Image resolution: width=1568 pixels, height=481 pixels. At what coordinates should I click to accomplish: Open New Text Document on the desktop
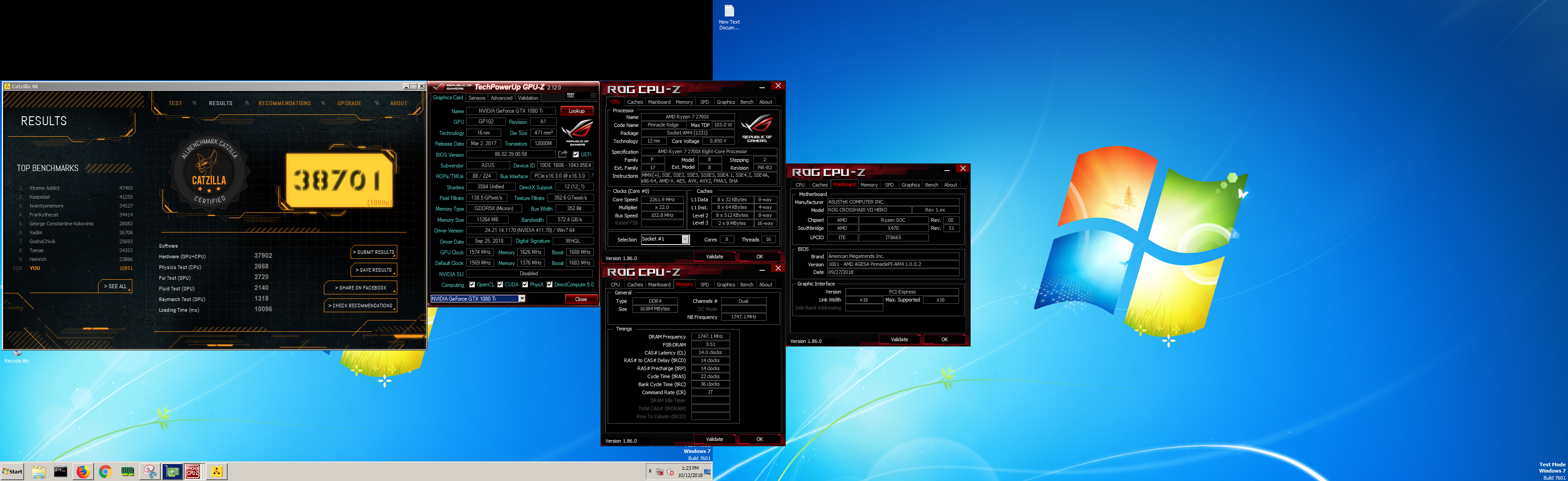click(729, 17)
